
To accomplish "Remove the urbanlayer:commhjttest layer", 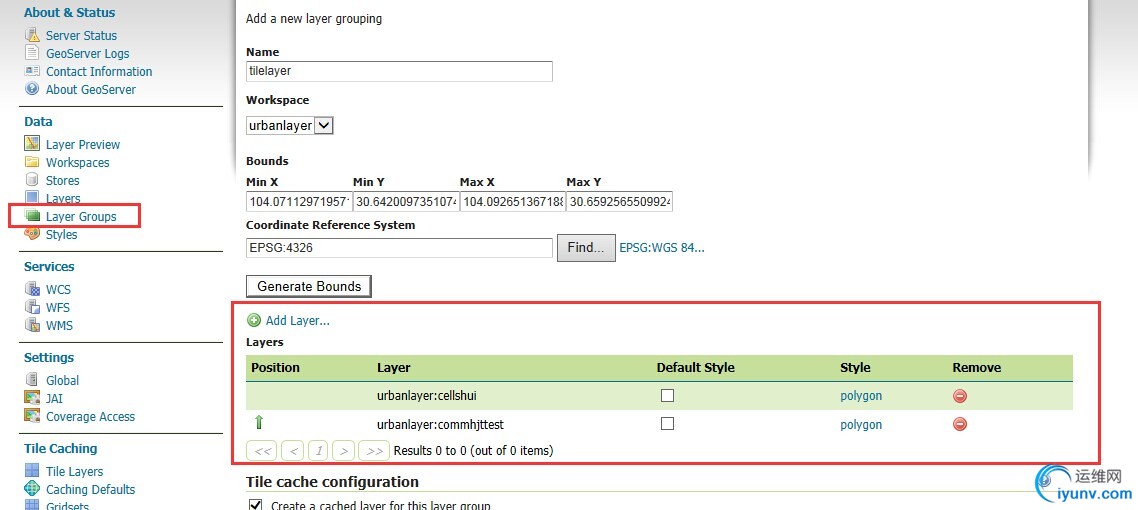I will tap(960, 424).
